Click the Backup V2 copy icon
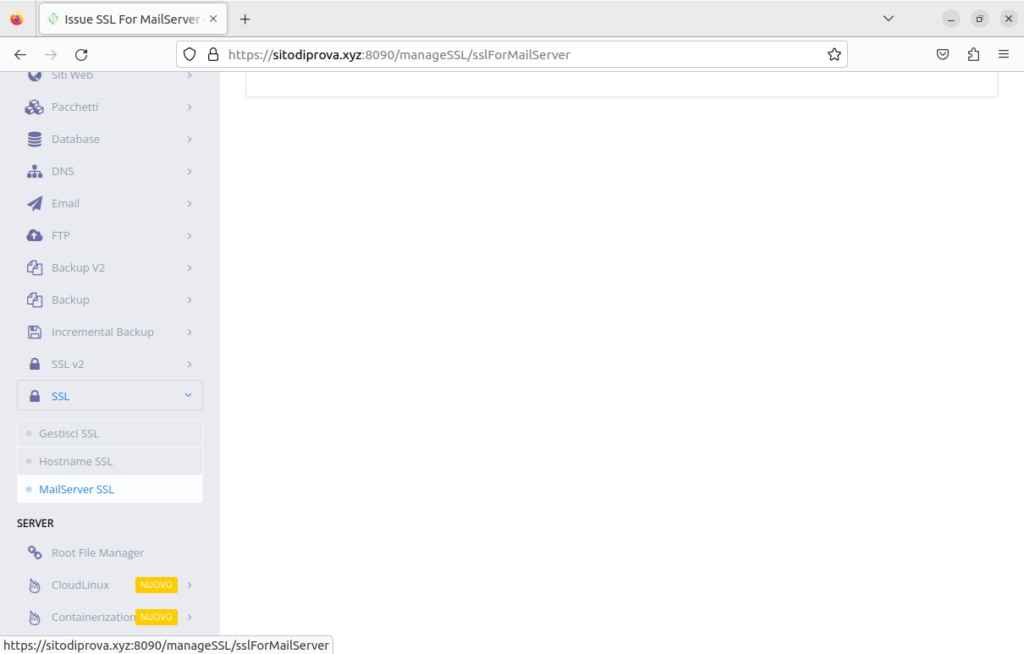The height and width of the screenshot is (654, 1024). tap(35, 267)
